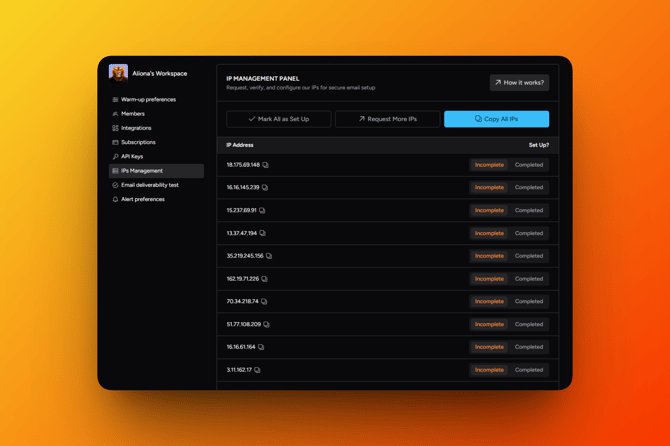The image size is (670, 446).
Task: Copy the 18.175.69.148 IP address icon
Action: click(265, 165)
